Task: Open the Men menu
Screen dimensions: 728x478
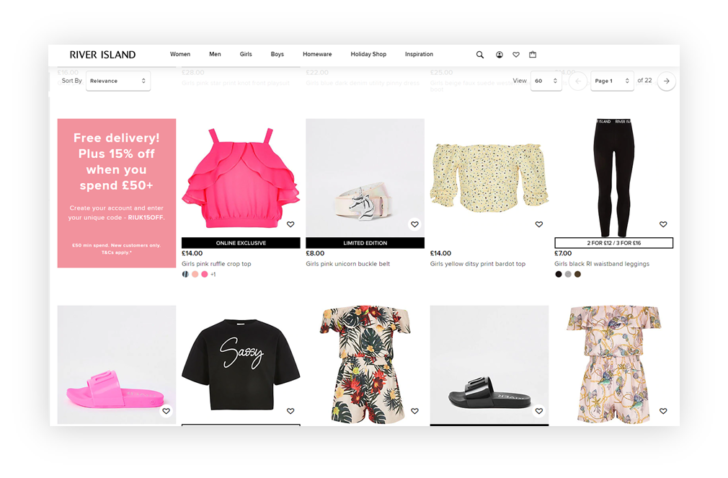Action: coord(215,54)
